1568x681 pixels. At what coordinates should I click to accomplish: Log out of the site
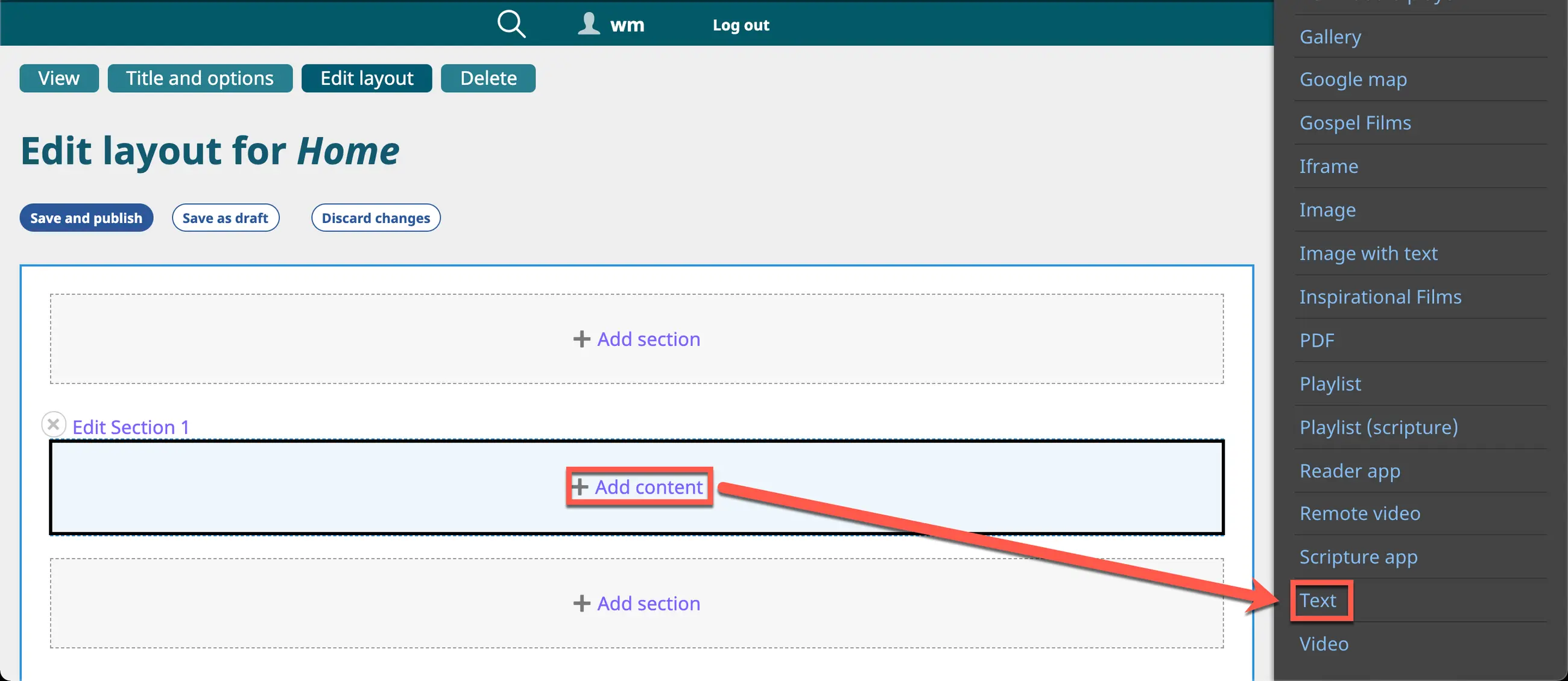point(741,25)
